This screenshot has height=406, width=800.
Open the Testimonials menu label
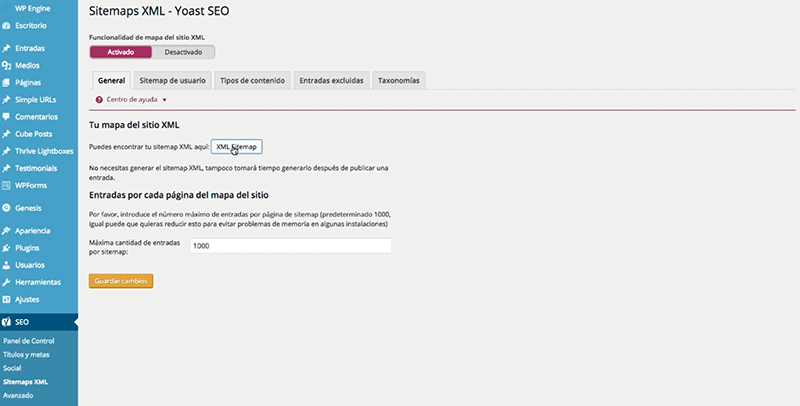coord(36,168)
